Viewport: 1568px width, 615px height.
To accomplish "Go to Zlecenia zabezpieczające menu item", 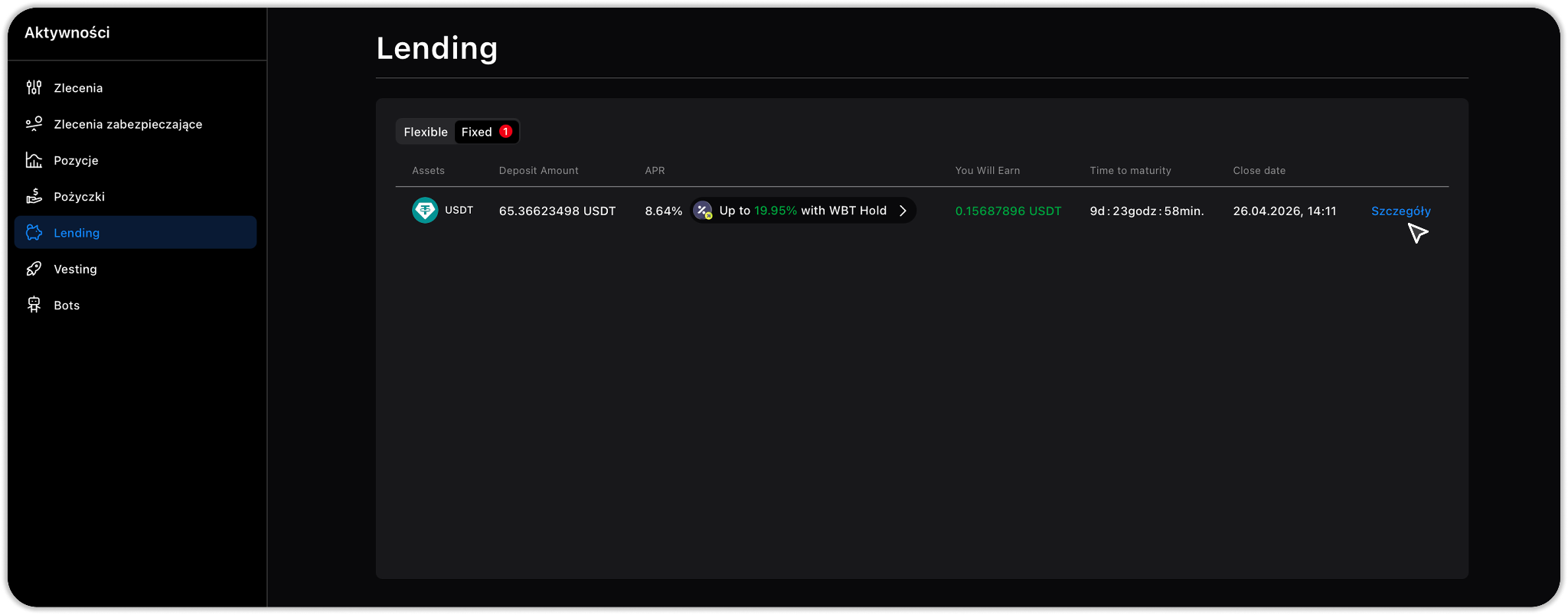I will click(x=128, y=124).
